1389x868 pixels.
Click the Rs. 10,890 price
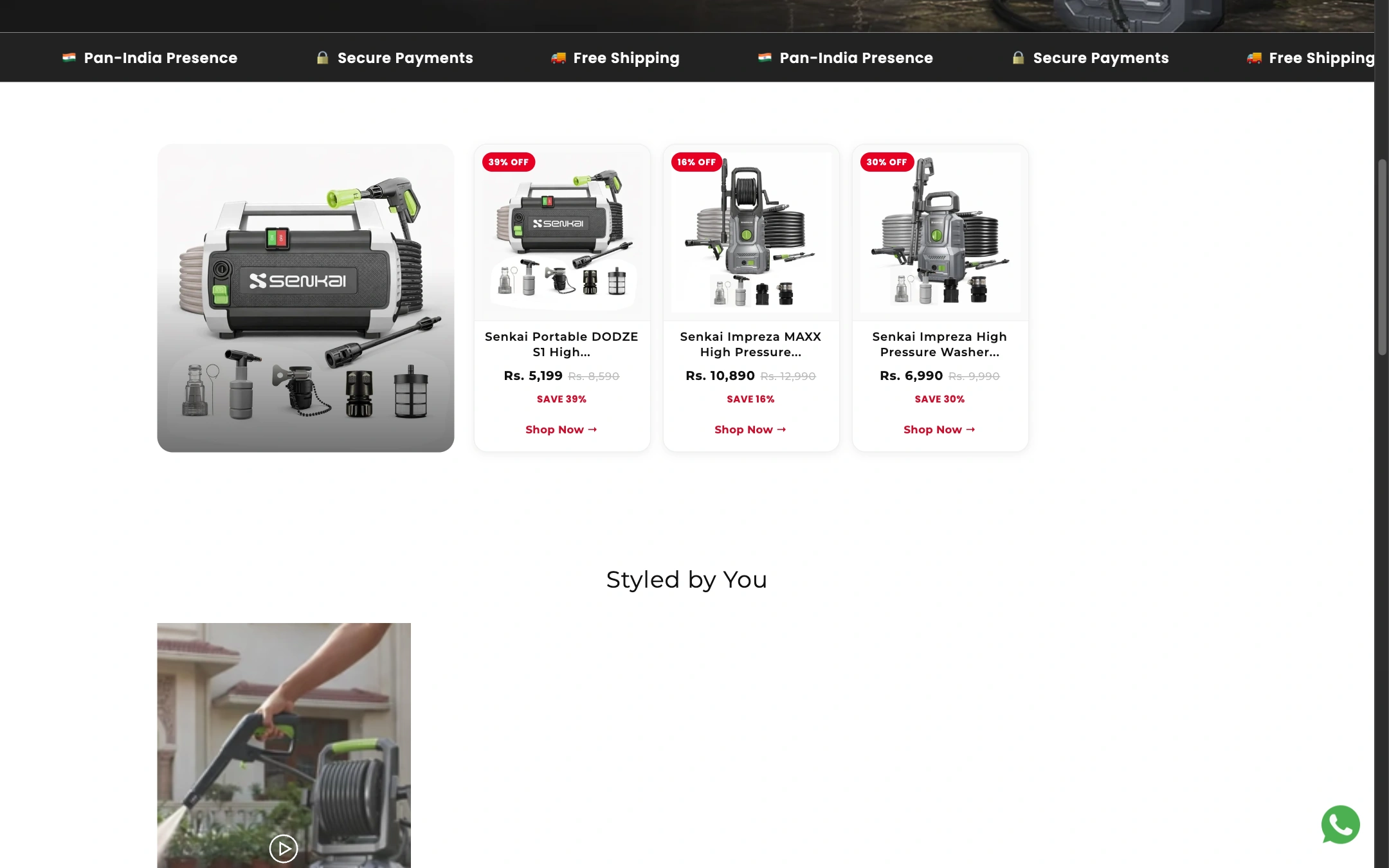[720, 376]
